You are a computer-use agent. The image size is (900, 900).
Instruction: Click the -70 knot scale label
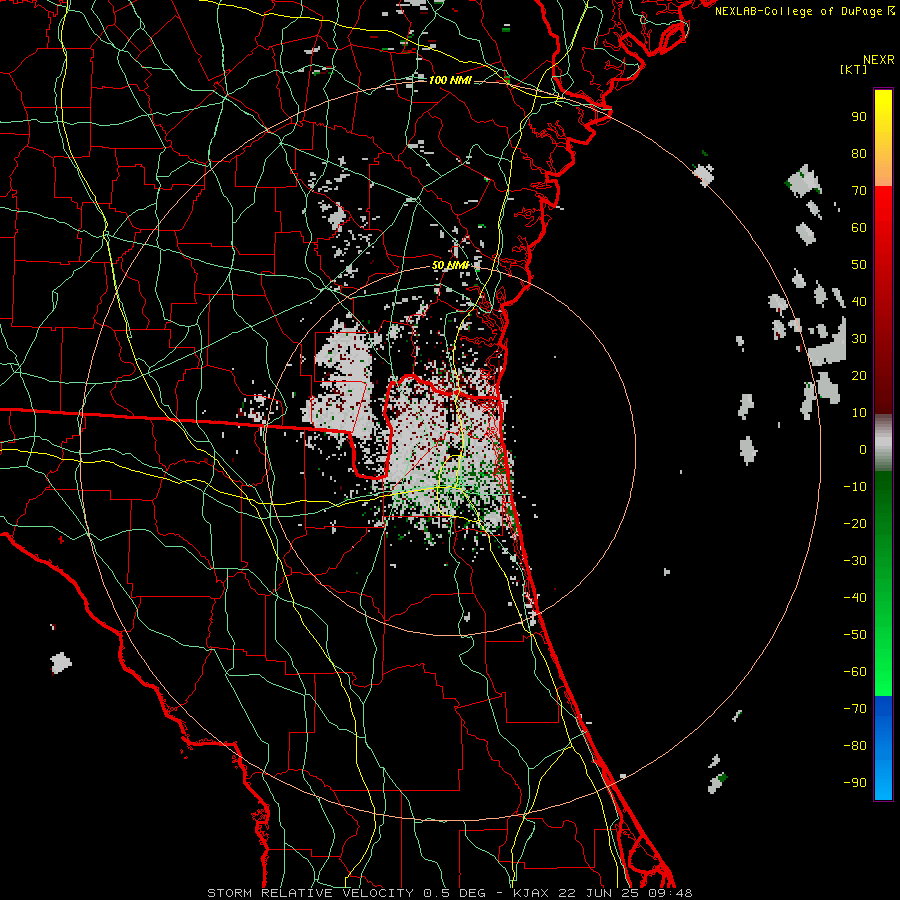click(x=855, y=708)
